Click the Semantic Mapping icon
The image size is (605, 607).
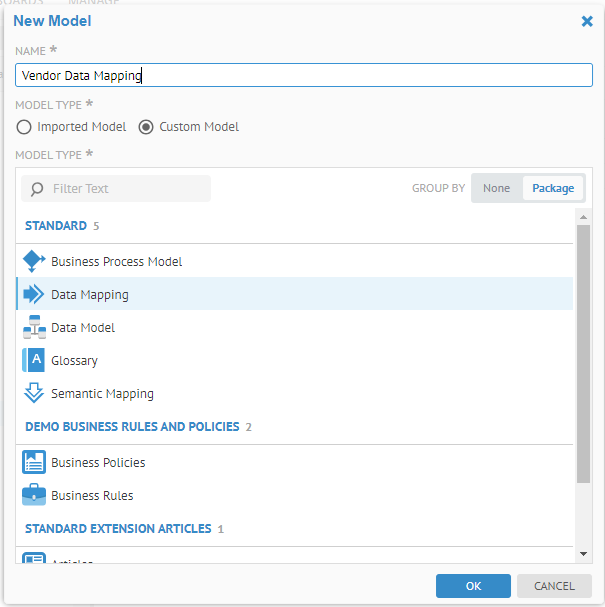34,393
